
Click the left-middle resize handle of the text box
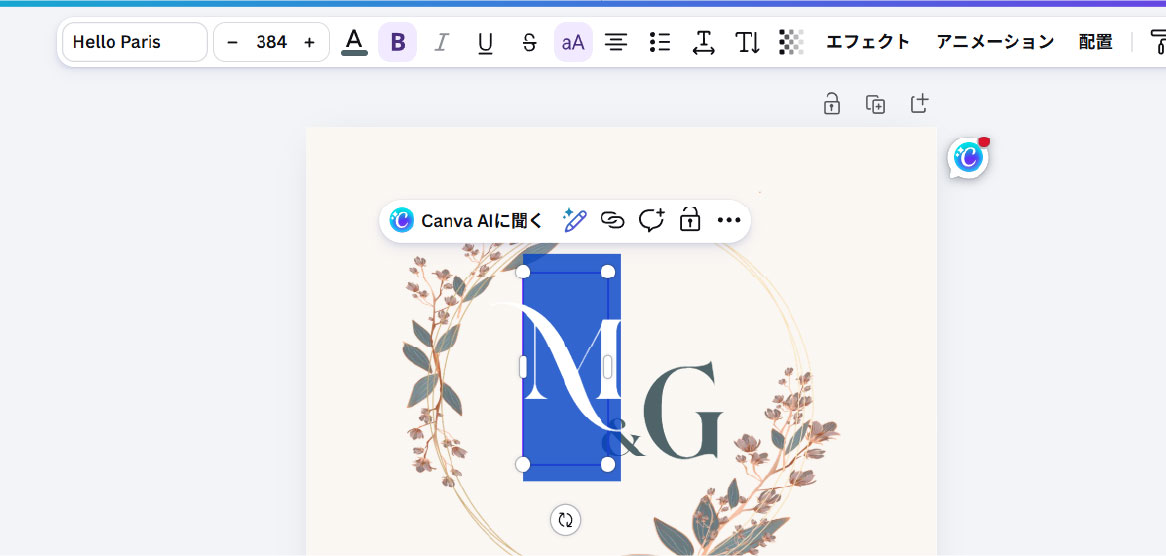pos(523,366)
